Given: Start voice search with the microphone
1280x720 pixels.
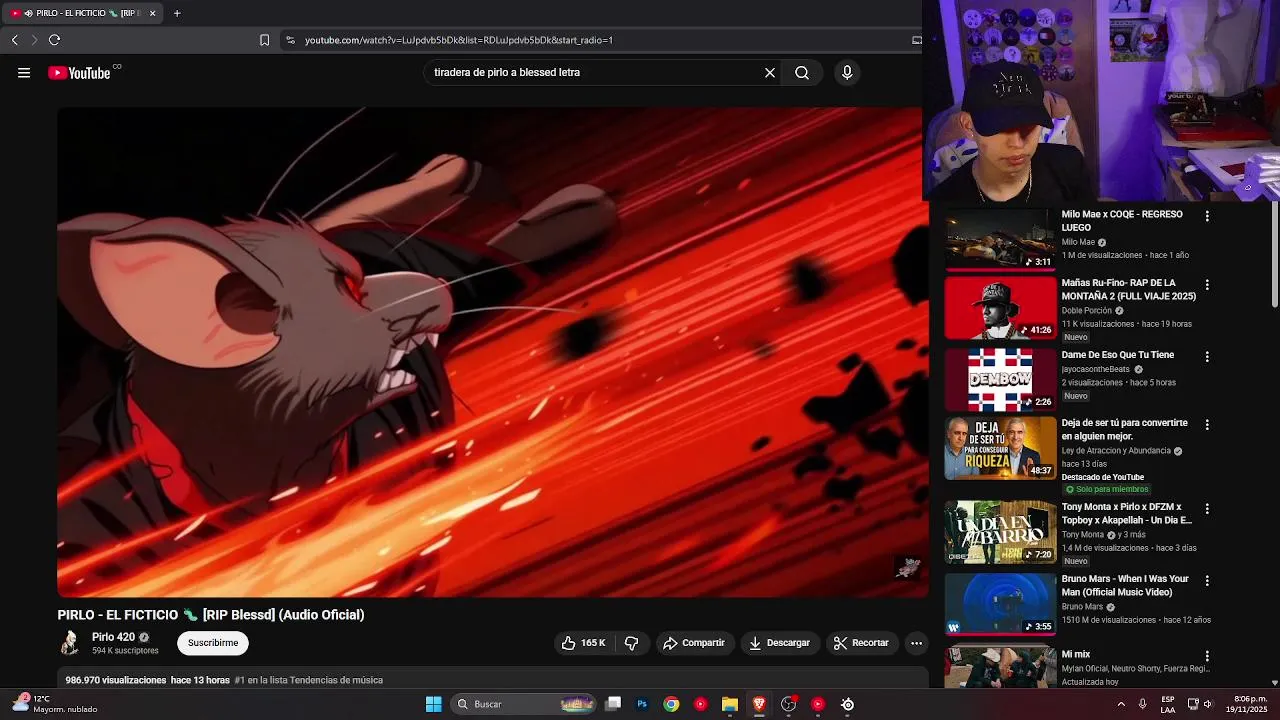Looking at the screenshot, I should (847, 72).
